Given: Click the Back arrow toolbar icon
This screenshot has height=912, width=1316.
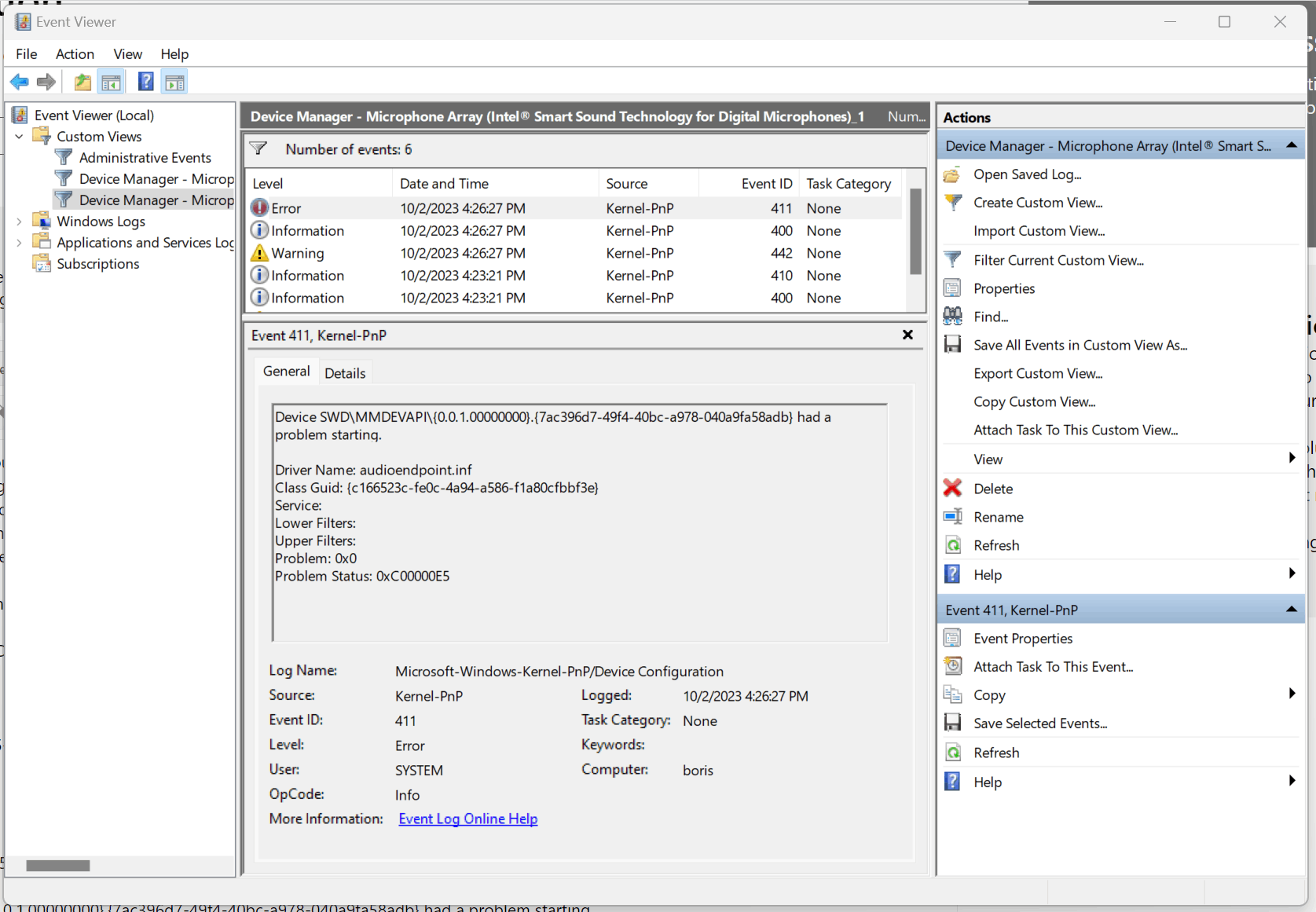Looking at the screenshot, I should click(20, 82).
